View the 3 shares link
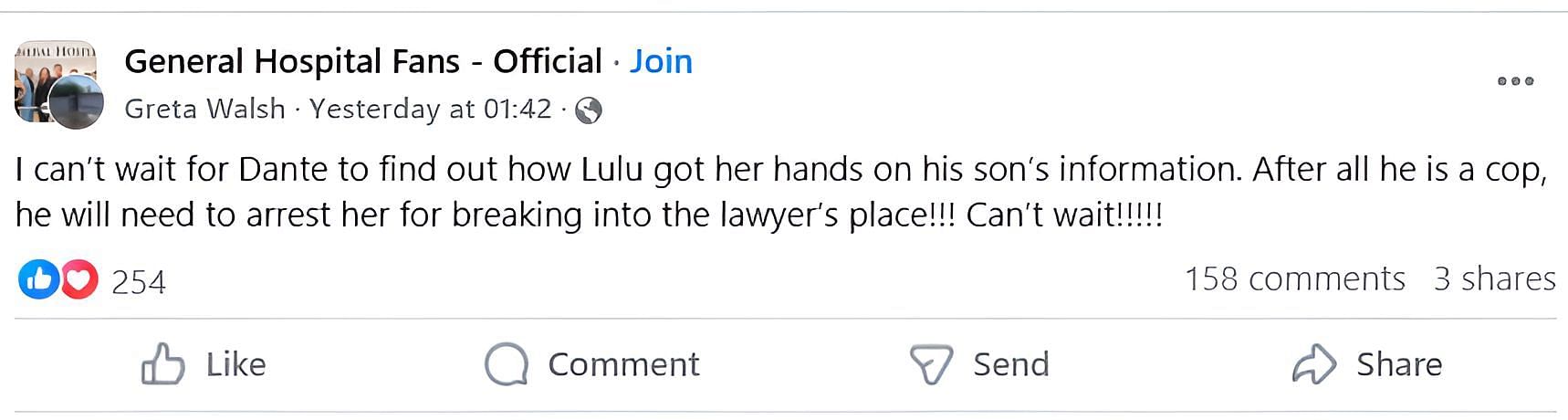Image resolution: width=1568 pixels, height=420 pixels. tap(1494, 278)
